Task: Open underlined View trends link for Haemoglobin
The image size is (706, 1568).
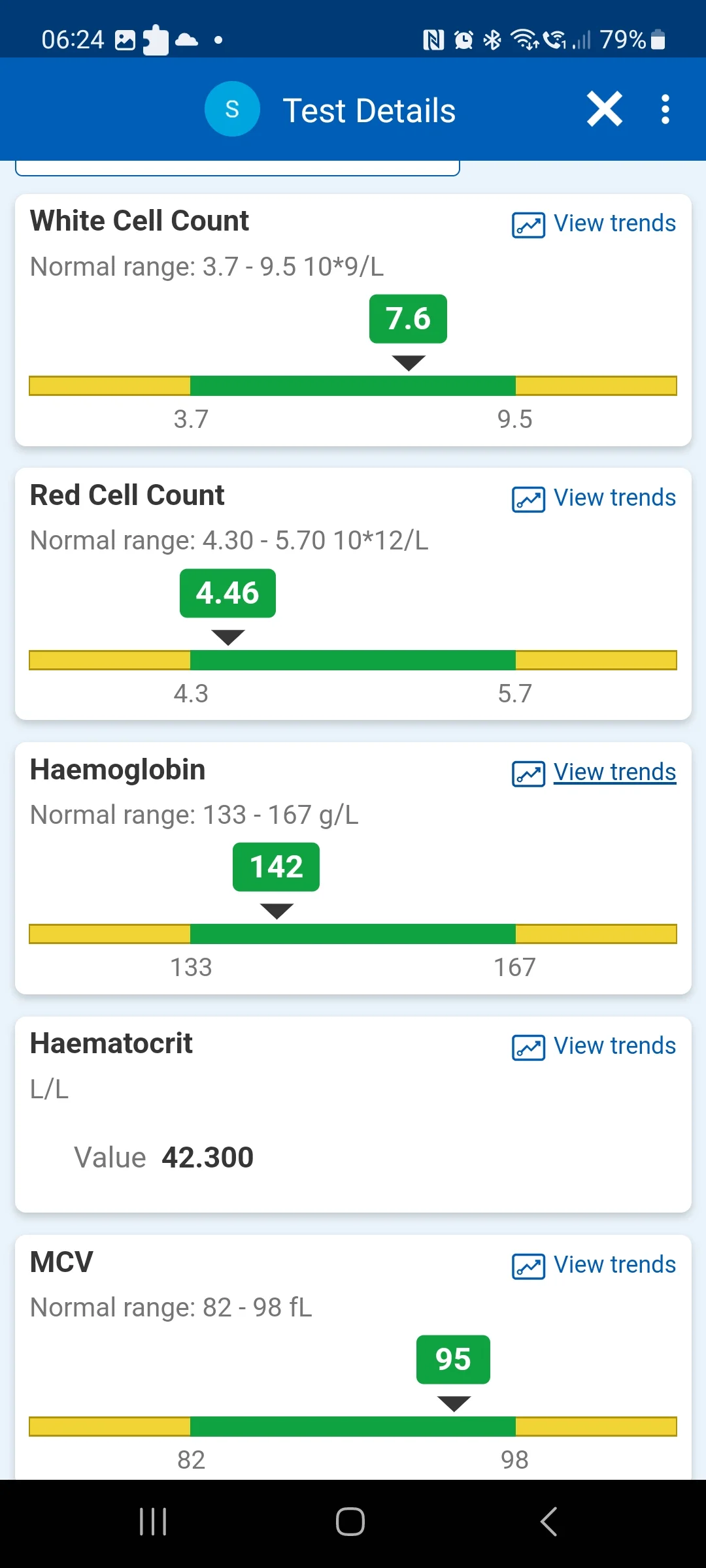Action: pos(614,772)
